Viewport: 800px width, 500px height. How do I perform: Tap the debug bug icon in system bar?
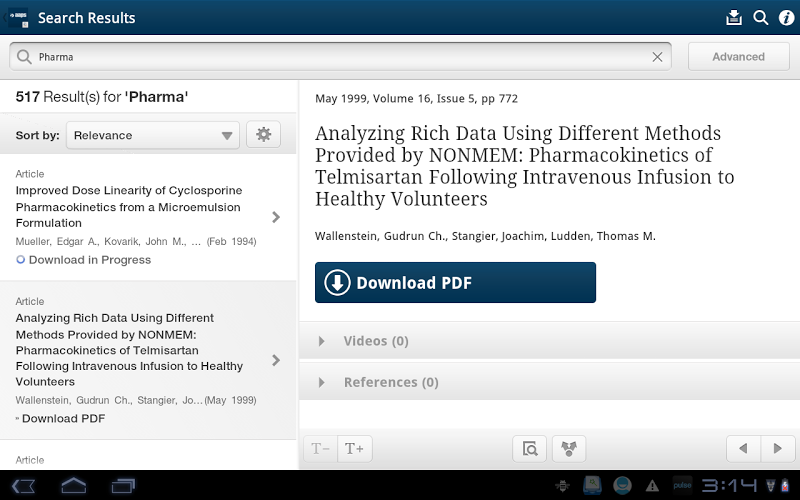point(563,486)
